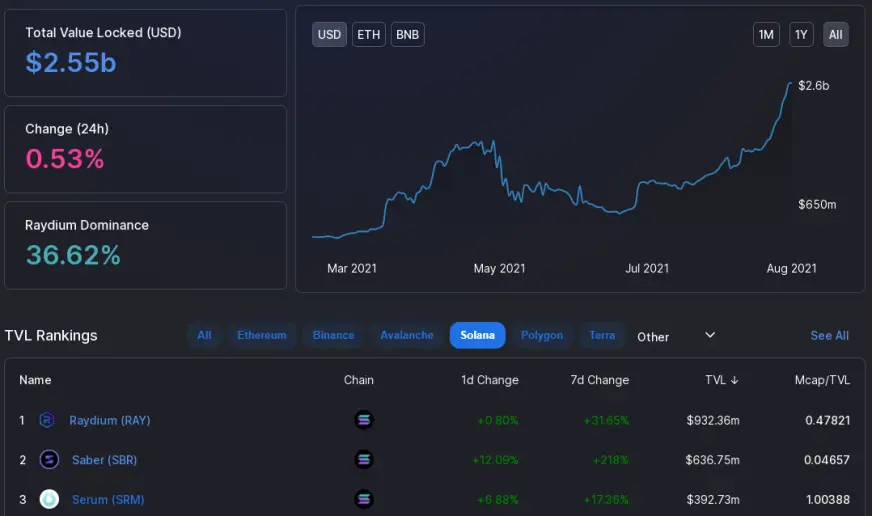The image size is (872, 516).
Task: Click Serum Mcap/TVL 1.00388
Action: tap(828, 499)
